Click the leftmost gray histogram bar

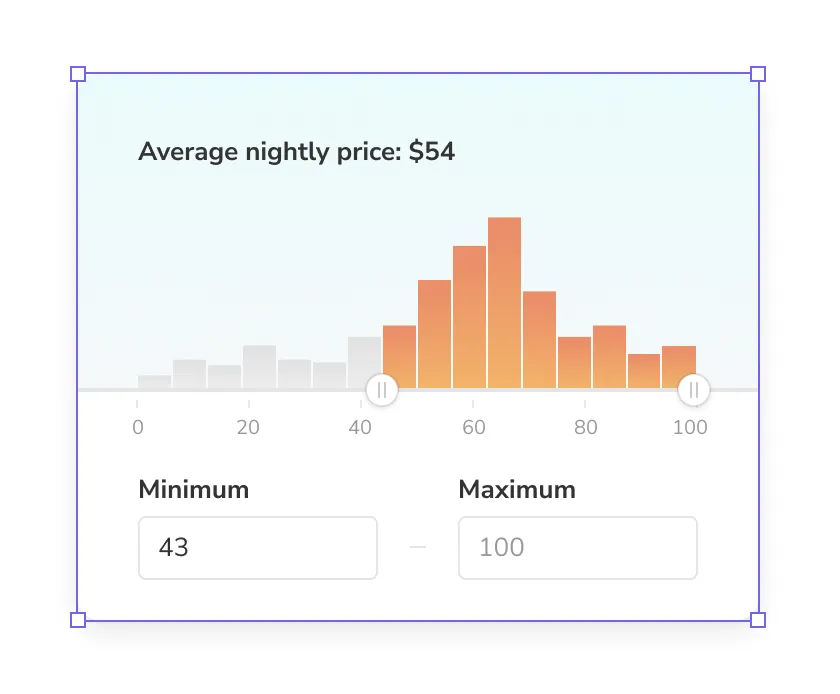click(154, 381)
